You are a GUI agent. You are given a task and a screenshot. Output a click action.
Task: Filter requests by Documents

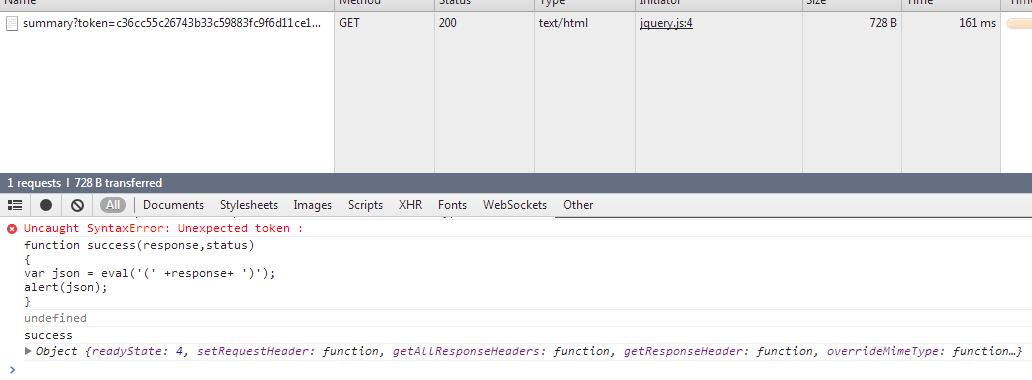point(173,205)
